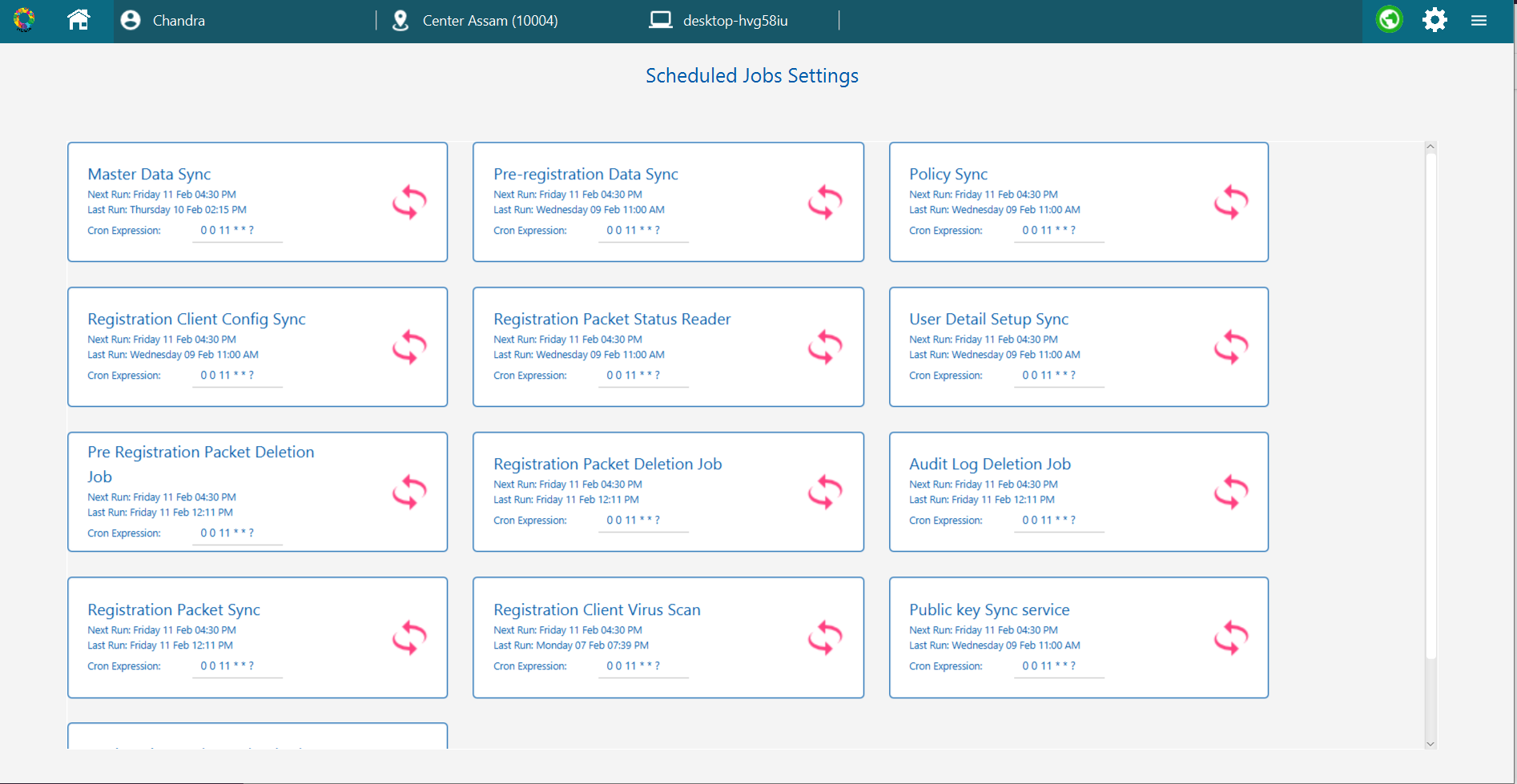Image resolution: width=1517 pixels, height=784 pixels.
Task: Run Policy Sync with its sync icon
Action: point(1231,202)
